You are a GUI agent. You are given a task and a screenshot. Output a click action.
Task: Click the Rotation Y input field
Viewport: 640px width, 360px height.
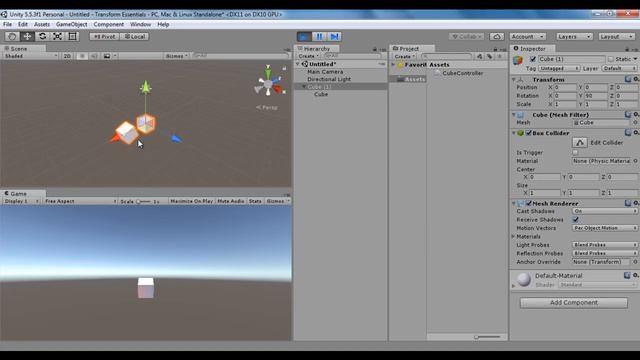click(596, 96)
